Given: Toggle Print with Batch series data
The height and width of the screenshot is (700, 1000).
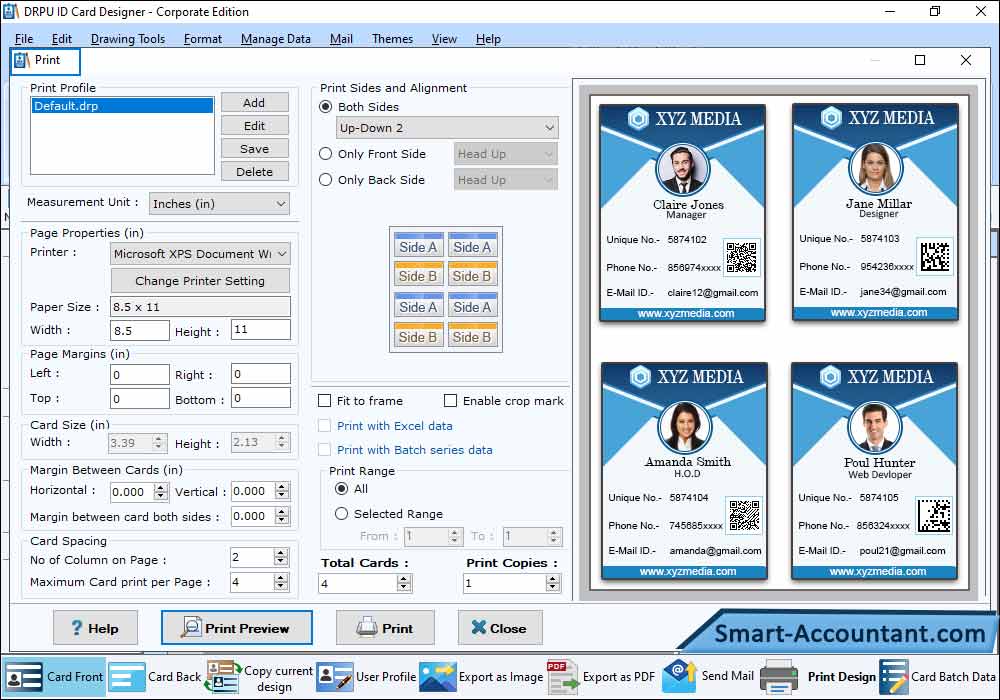Looking at the screenshot, I should [x=325, y=449].
